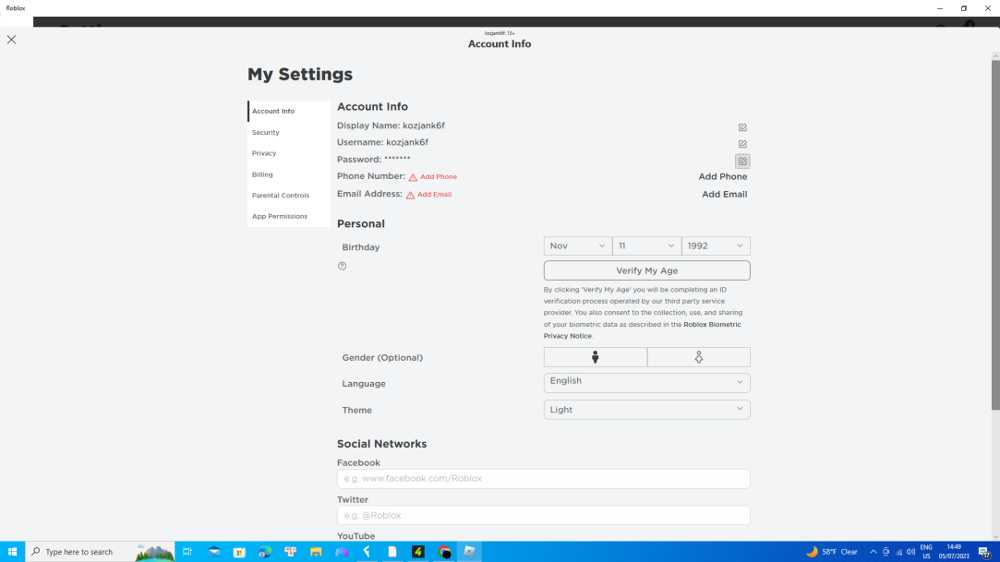Open the Mail app in the taskbar
Viewport: 1000px width, 562px height.
coord(214,552)
